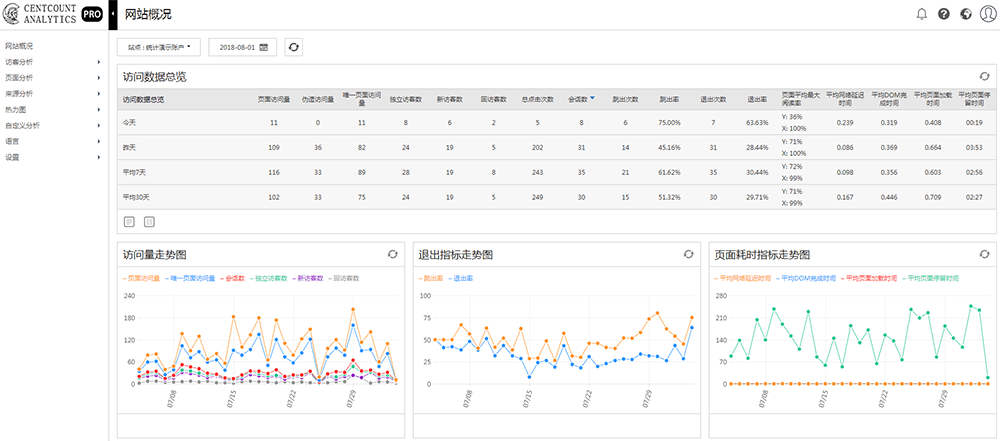Sort table by 总点击次数 column header

[x=538, y=100]
